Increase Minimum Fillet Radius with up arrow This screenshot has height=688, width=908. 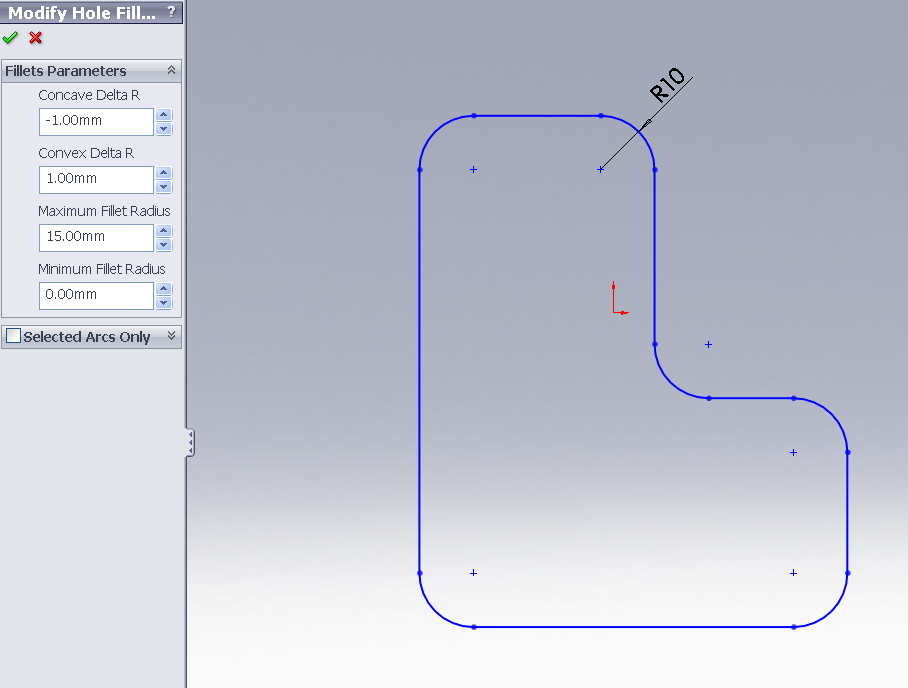click(164, 289)
